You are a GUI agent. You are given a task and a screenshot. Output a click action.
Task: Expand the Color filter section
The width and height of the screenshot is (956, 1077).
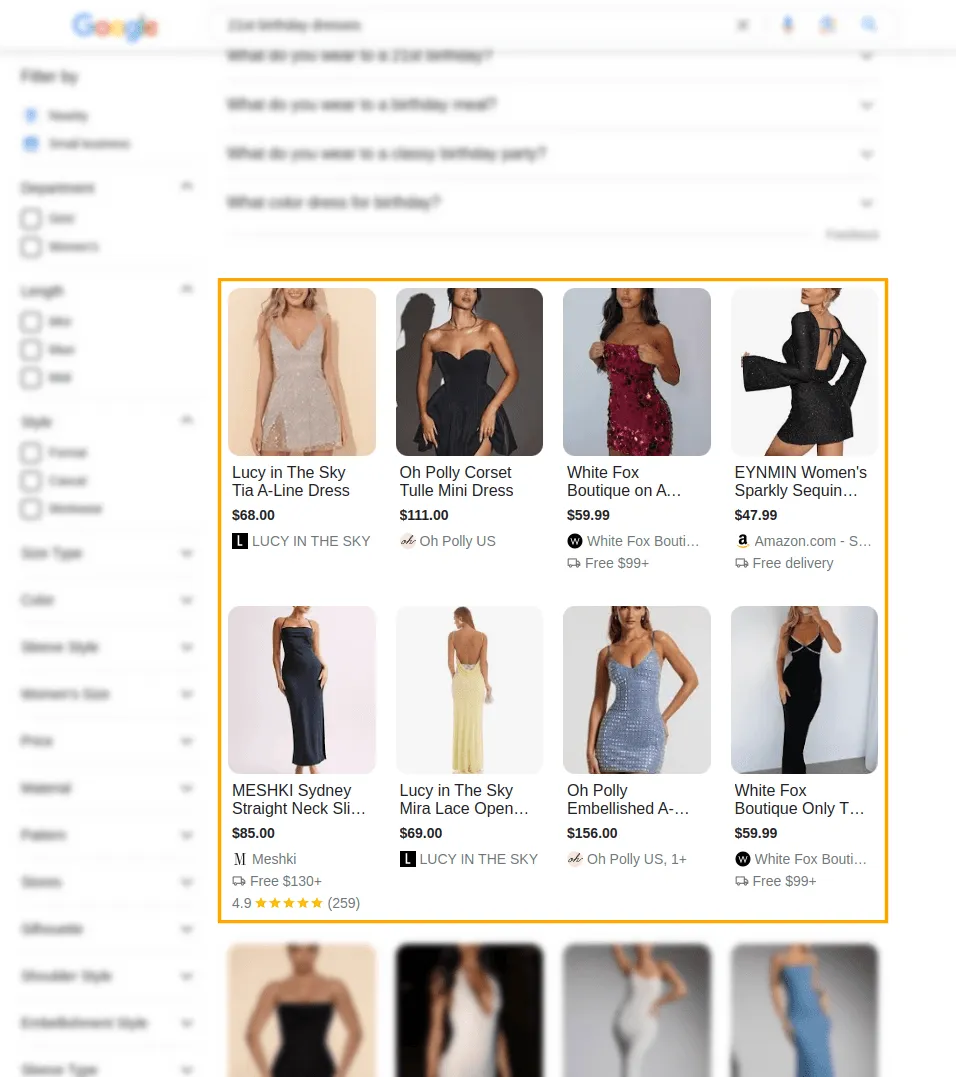click(187, 600)
